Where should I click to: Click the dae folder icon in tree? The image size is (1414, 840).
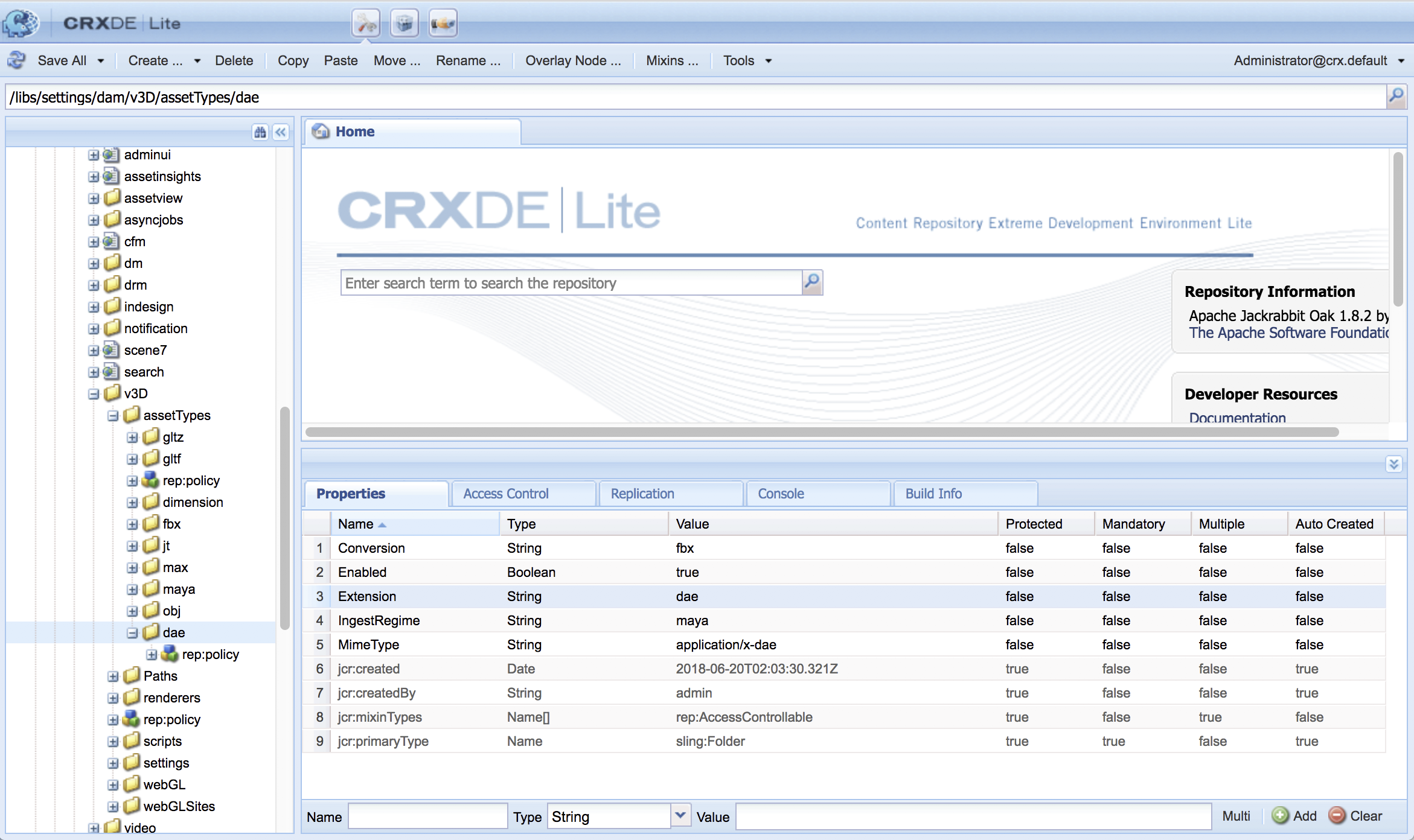151,632
